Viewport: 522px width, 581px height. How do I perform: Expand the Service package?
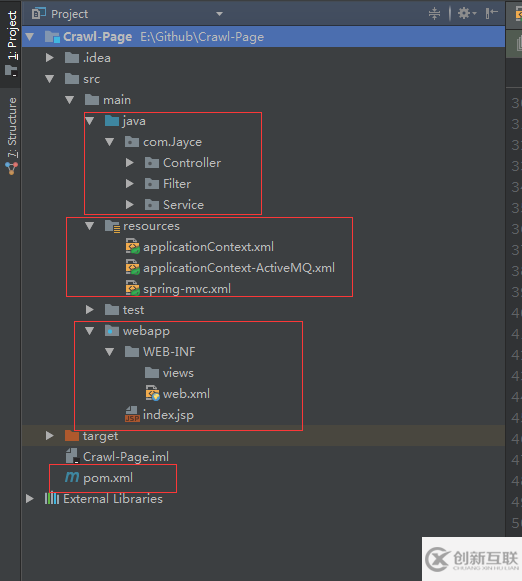[x=129, y=205]
